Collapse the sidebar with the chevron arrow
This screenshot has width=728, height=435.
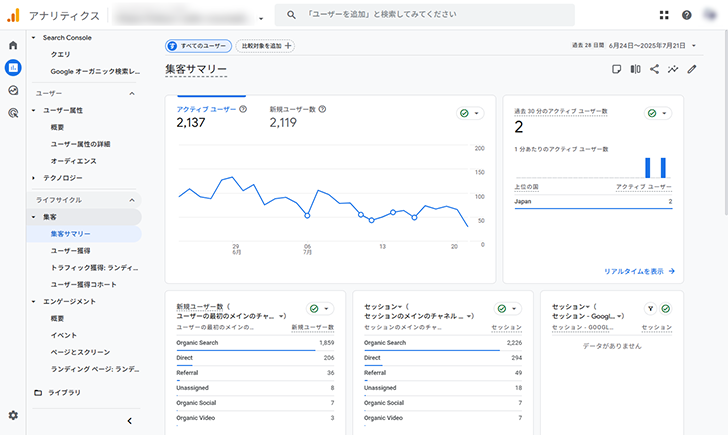130,421
